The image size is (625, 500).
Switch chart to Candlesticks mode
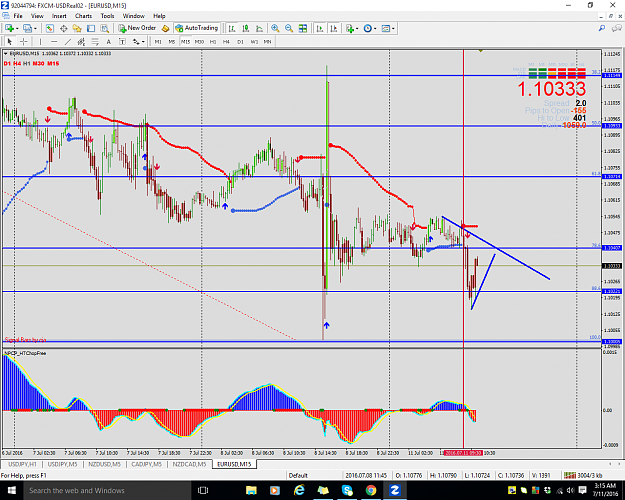pos(246,28)
